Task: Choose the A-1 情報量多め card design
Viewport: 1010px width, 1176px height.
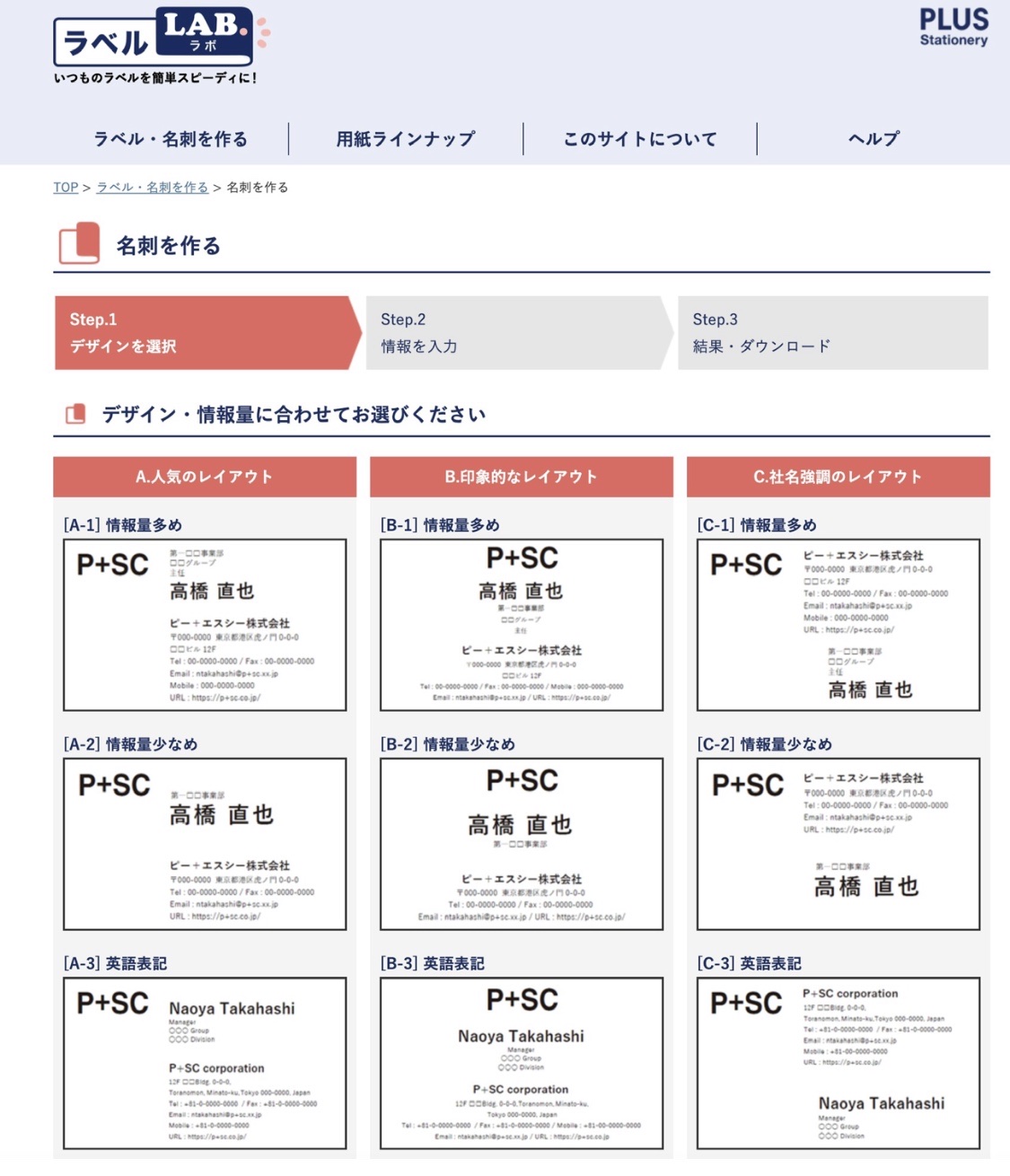Action: 205,625
